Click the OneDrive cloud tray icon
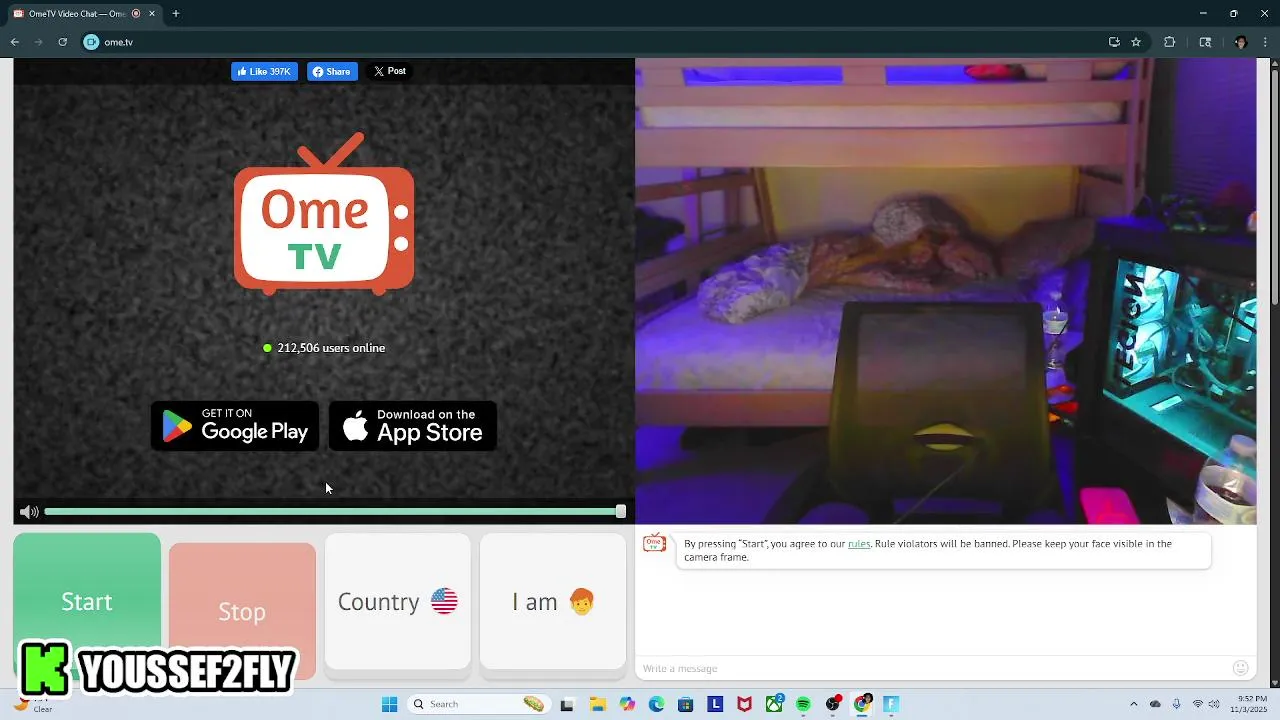This screenshot has width=1280, height=720. [1155, 704]
